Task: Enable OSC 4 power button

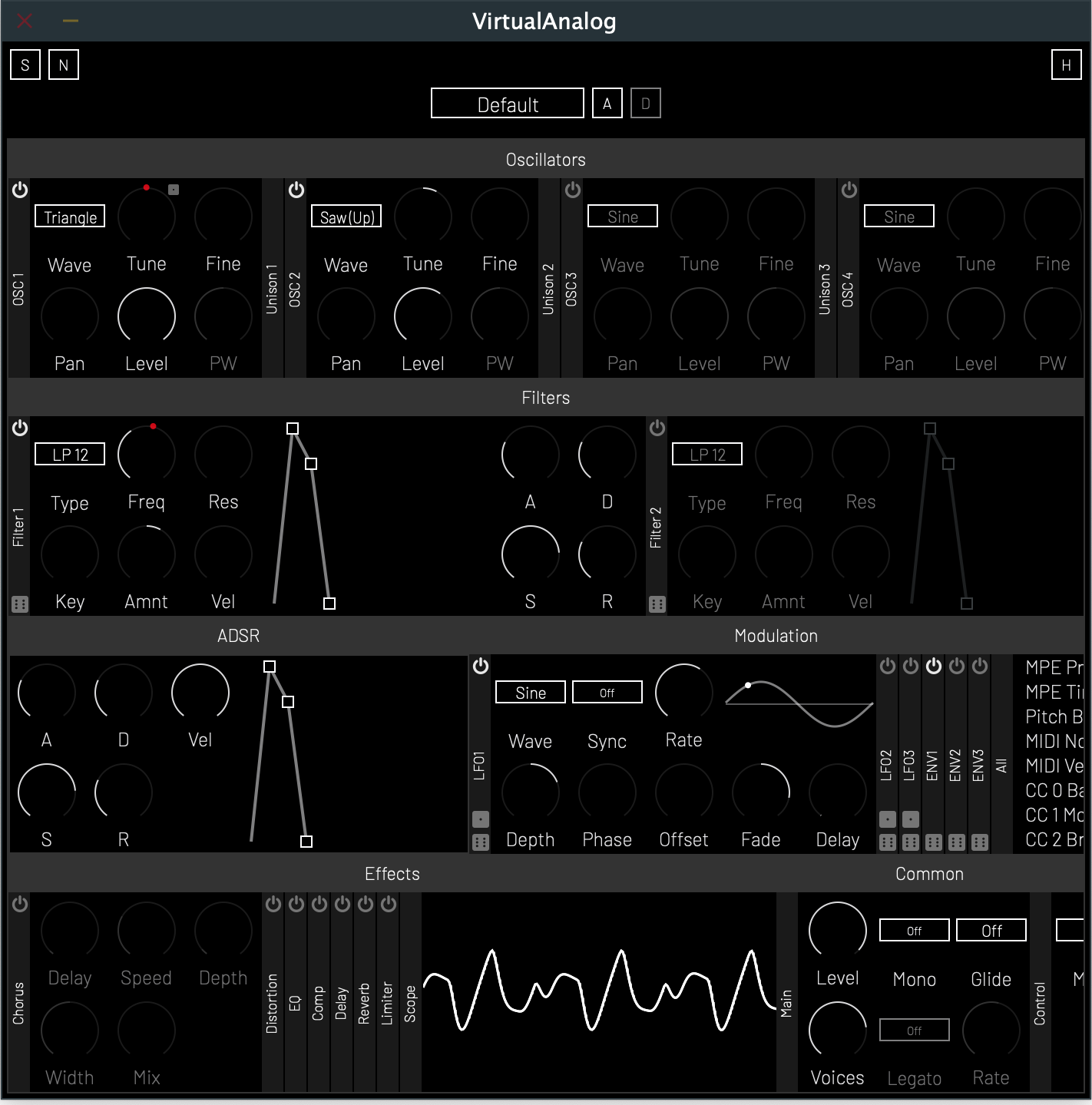Action: pos(849,190)
